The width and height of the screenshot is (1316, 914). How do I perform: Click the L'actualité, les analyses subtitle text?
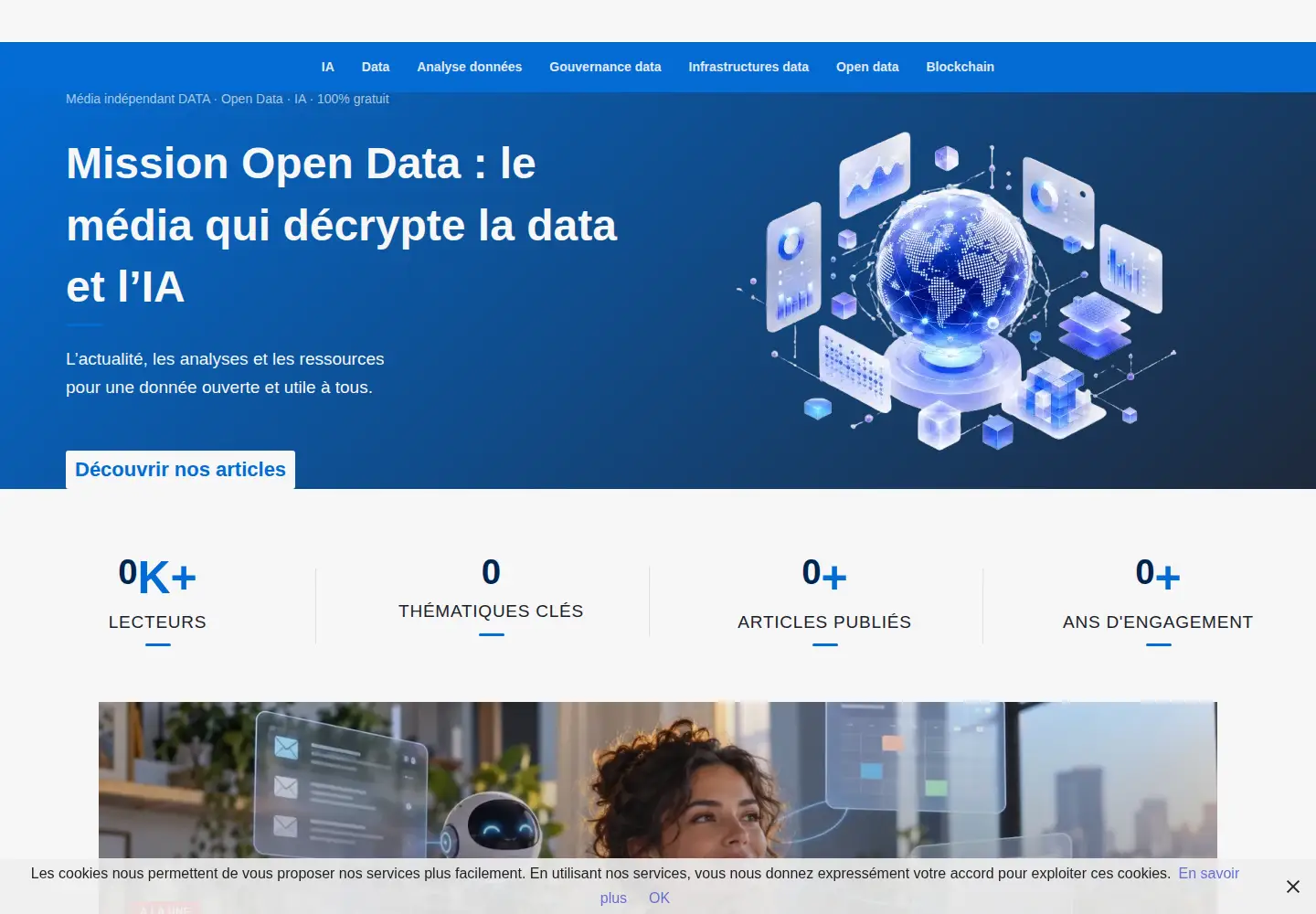225,373
